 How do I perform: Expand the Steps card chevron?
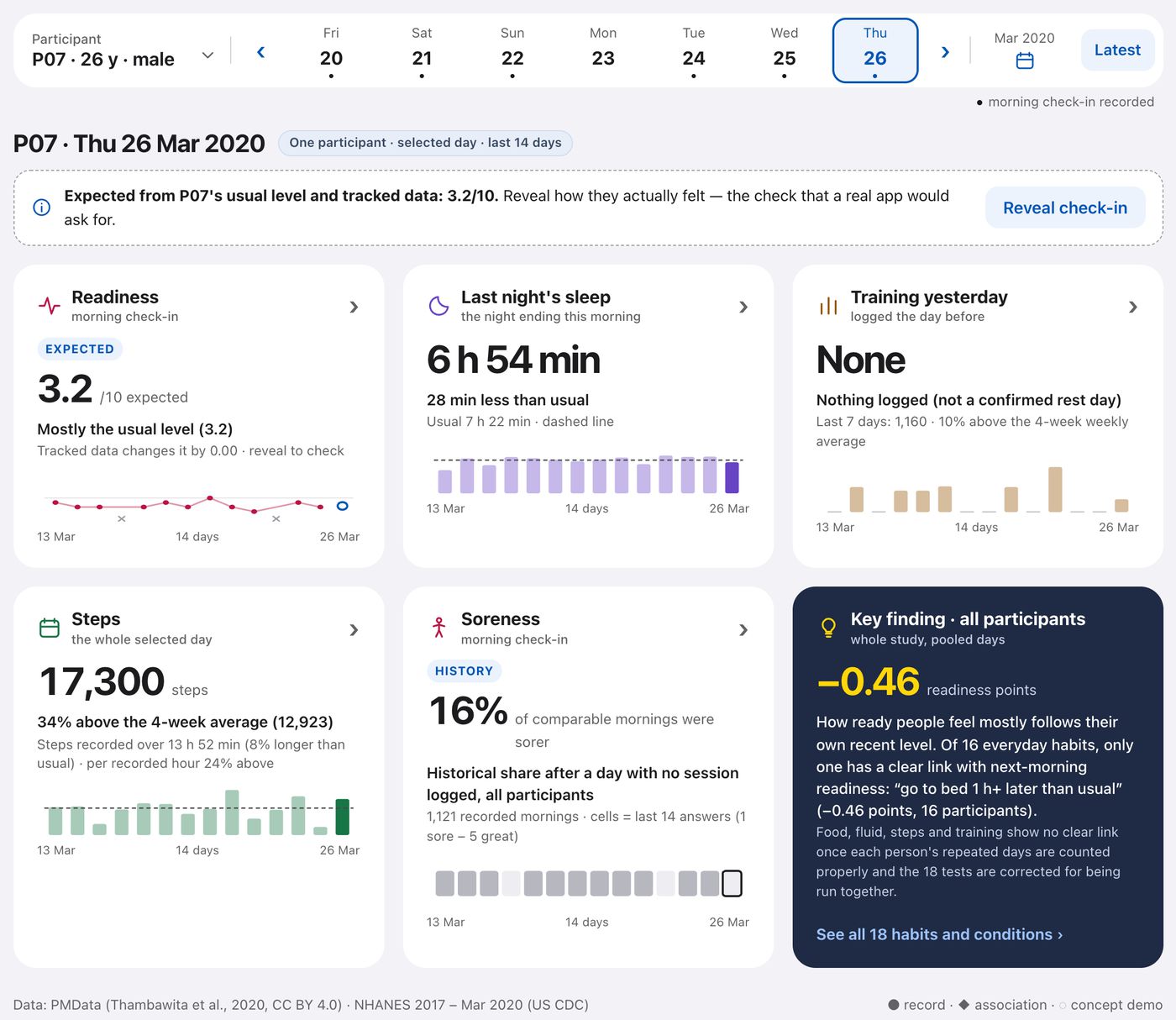click(354, 630)
